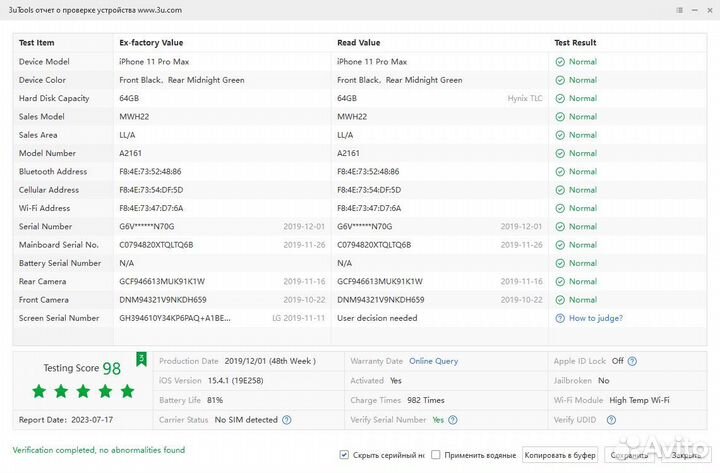Click question icon beside Verify Serial Number
The width and height of the screenshot is (720, 473).
click(453, 420)
